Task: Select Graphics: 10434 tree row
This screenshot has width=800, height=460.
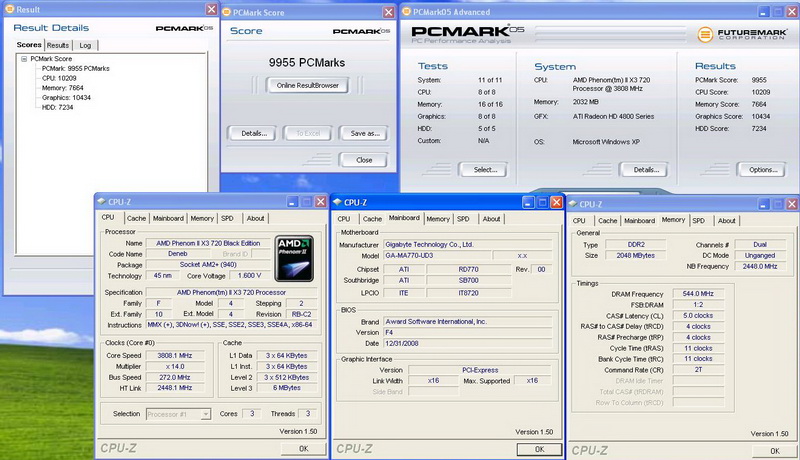Action: pos(66,97)
